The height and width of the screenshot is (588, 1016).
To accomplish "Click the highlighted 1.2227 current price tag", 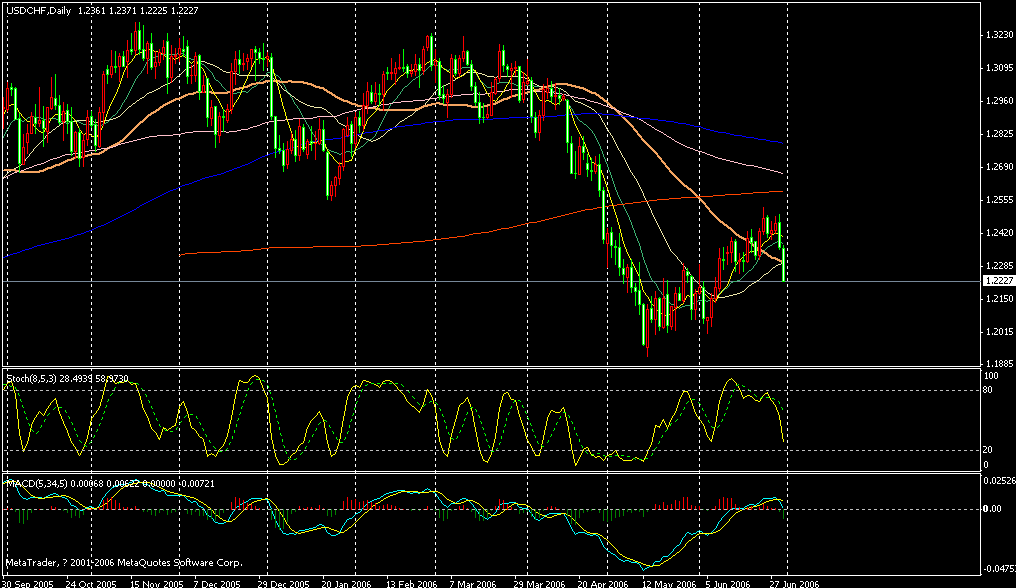I will click(x=999, y=281).
